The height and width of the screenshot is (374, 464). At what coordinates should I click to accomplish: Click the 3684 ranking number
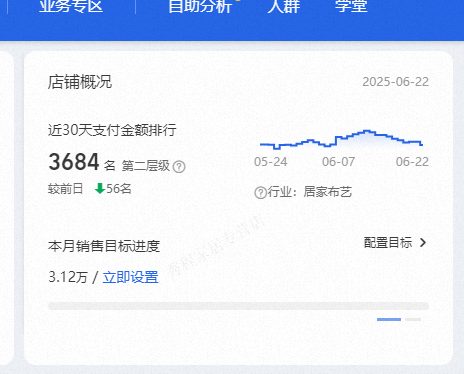tap(74, 162)
